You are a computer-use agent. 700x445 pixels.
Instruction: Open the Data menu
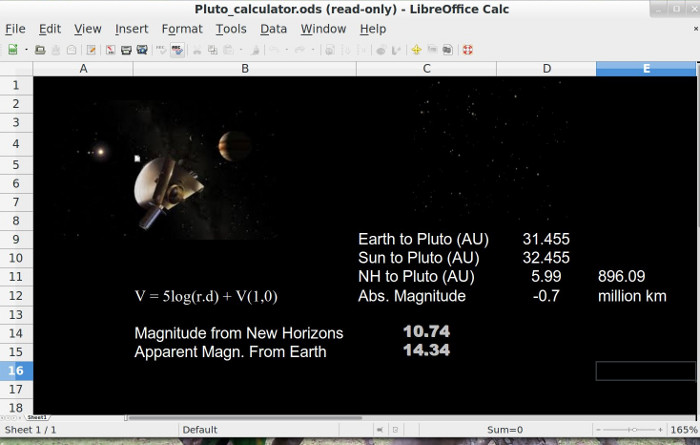[273, 29]
